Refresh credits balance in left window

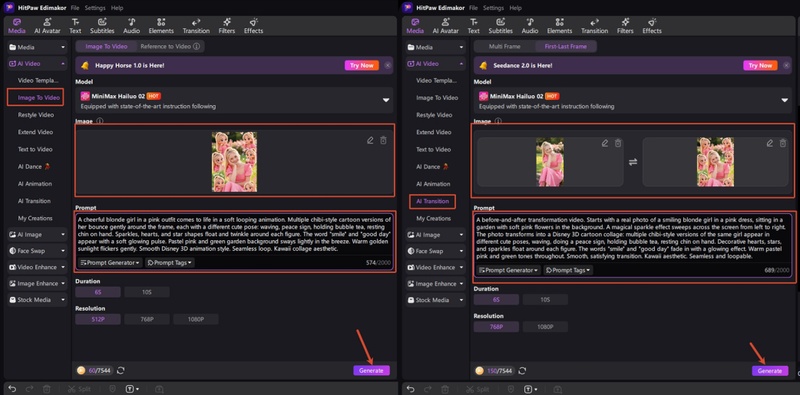coord(121,371)
